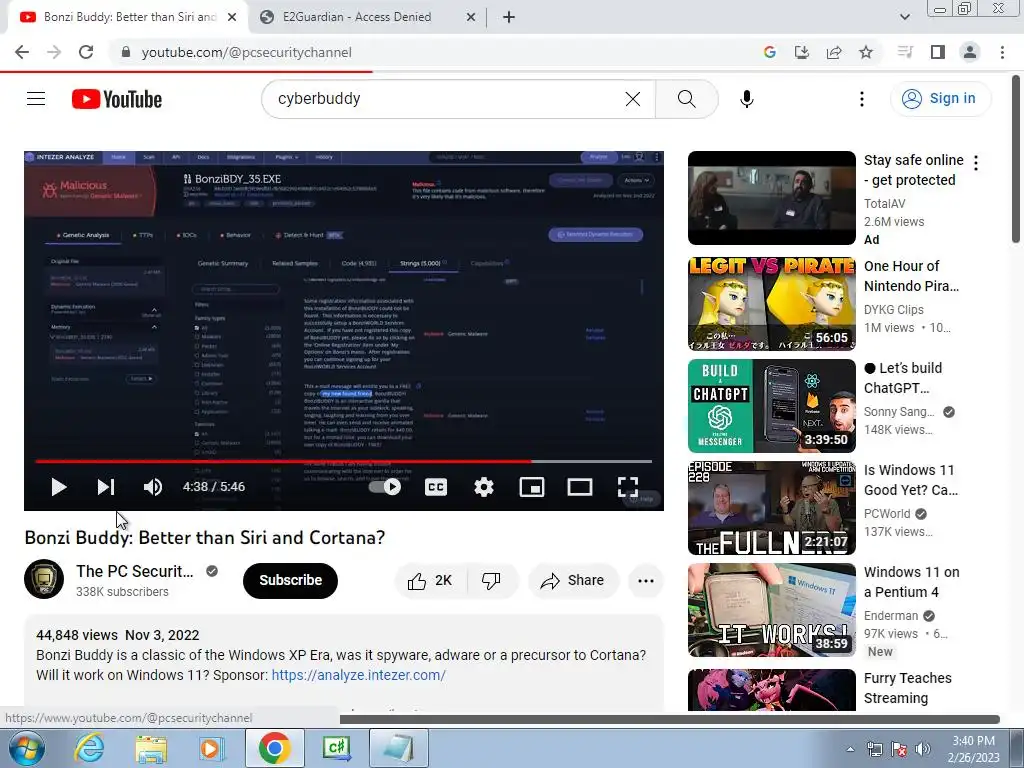Close the Bonzi Buddy tab
The height and width of the screenshot is (768, 1024).
pyautogui.click(x=232, y=18)
